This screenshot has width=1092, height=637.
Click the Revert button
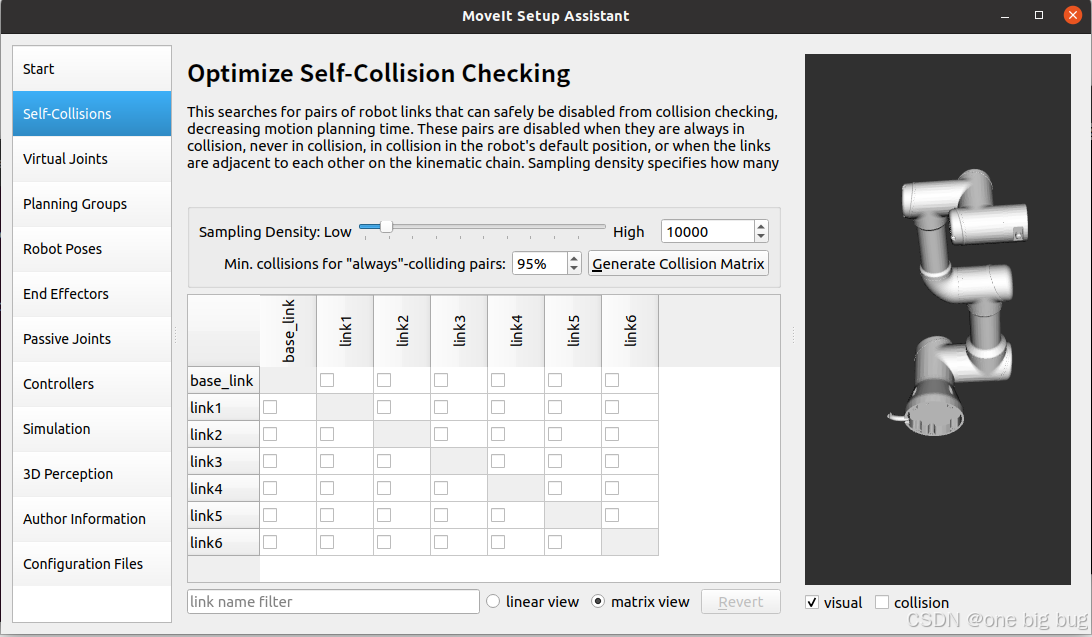740,602
